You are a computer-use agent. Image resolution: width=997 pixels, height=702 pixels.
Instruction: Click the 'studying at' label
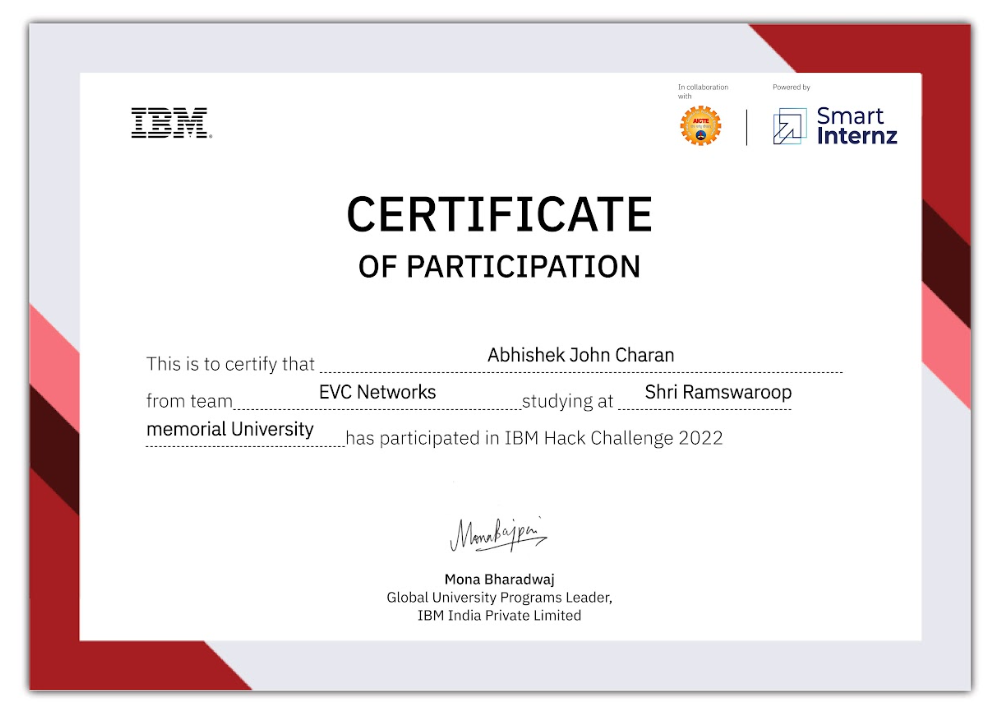coord(567,401)
